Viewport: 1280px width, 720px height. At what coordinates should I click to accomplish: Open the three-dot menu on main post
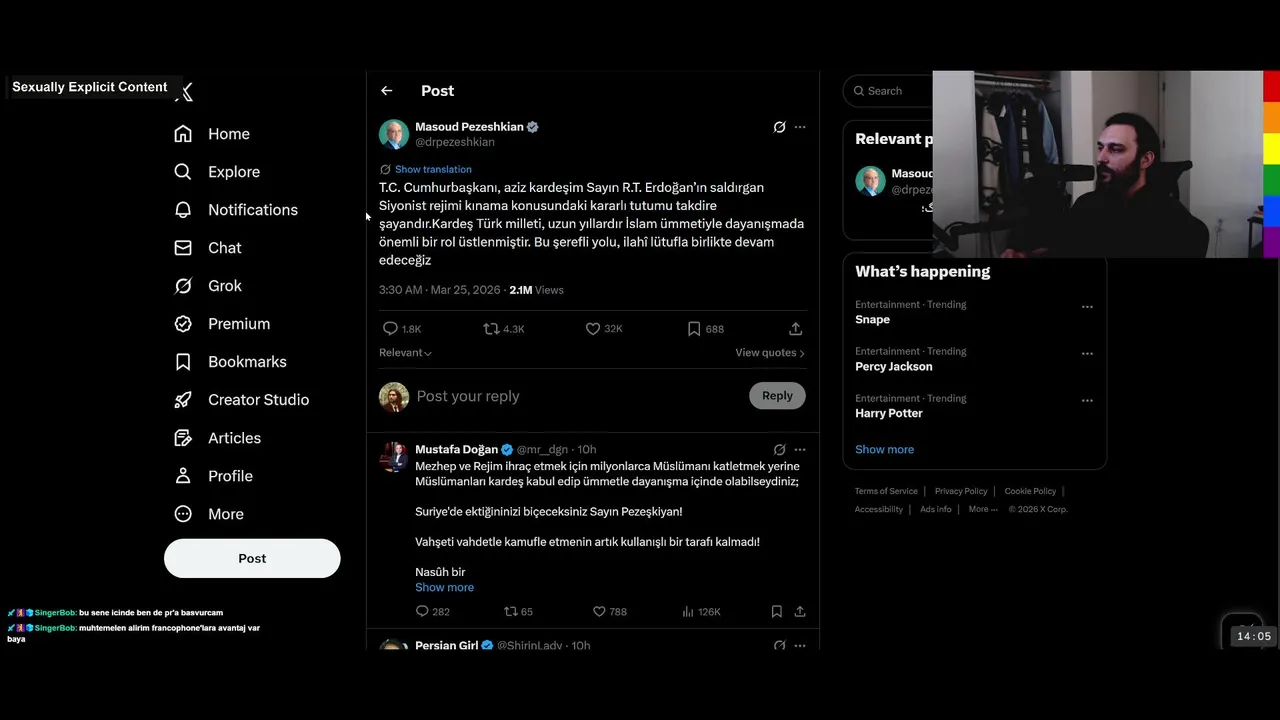[800, 127]
